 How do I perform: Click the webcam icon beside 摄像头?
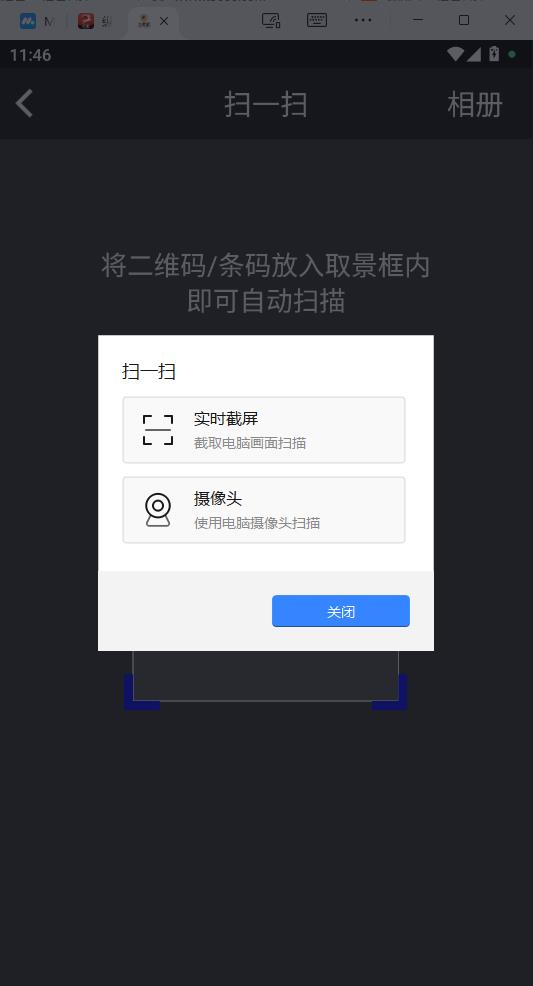(x=158, y=510)
